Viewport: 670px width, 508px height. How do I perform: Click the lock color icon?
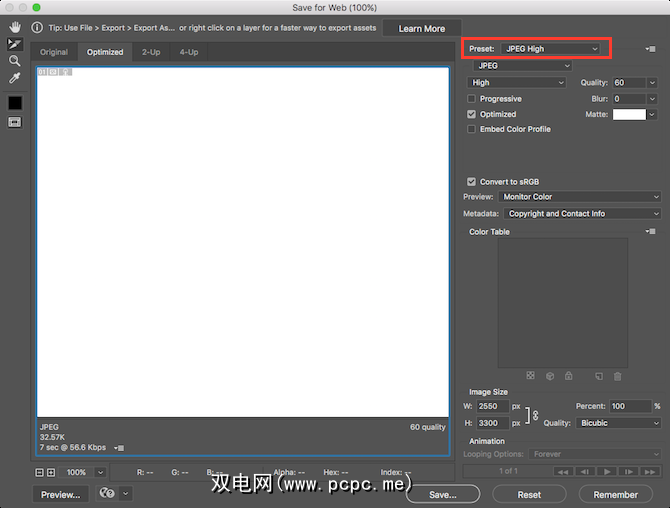coord(568,376)
